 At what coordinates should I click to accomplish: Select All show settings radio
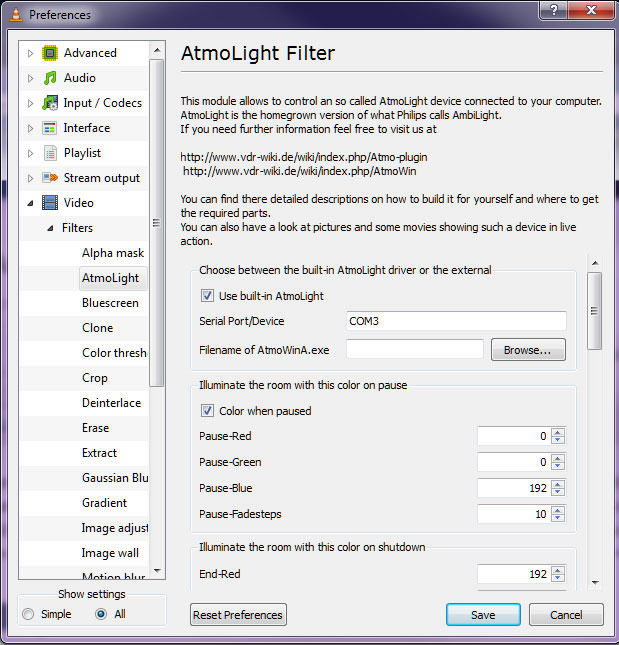[101, 614]
